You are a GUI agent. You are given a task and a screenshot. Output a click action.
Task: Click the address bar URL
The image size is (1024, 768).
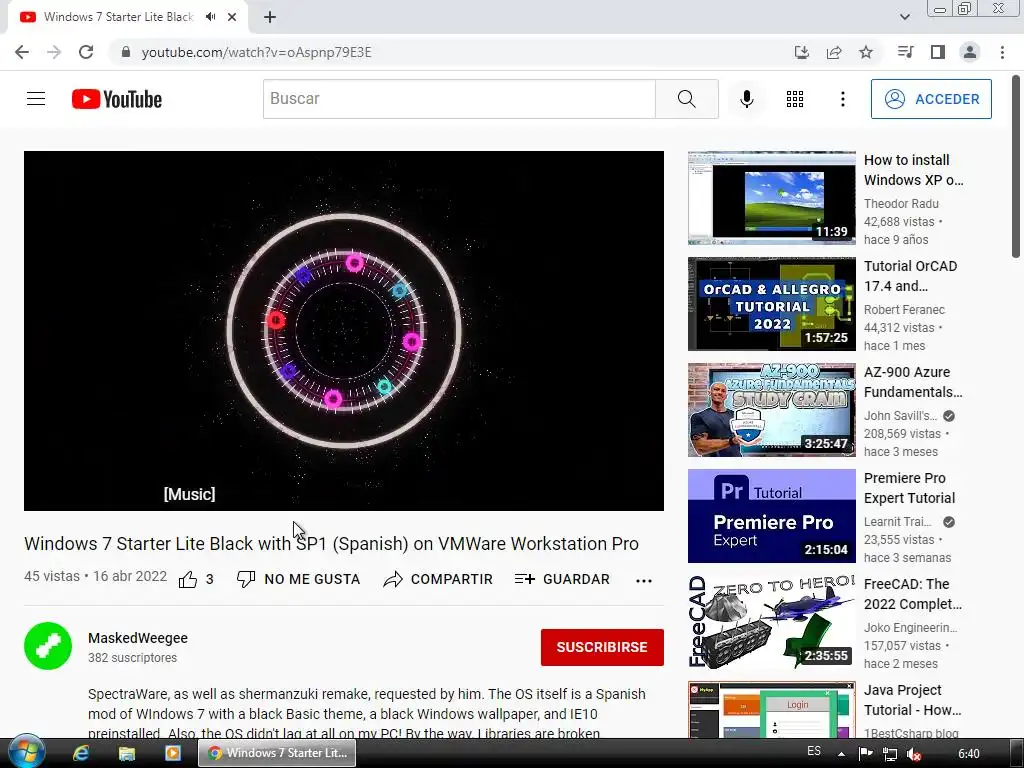pos(257,52)
